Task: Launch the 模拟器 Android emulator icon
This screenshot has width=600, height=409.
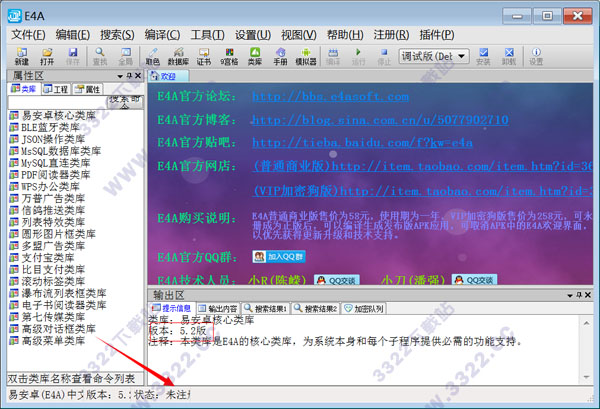Action: coord(306,57)
